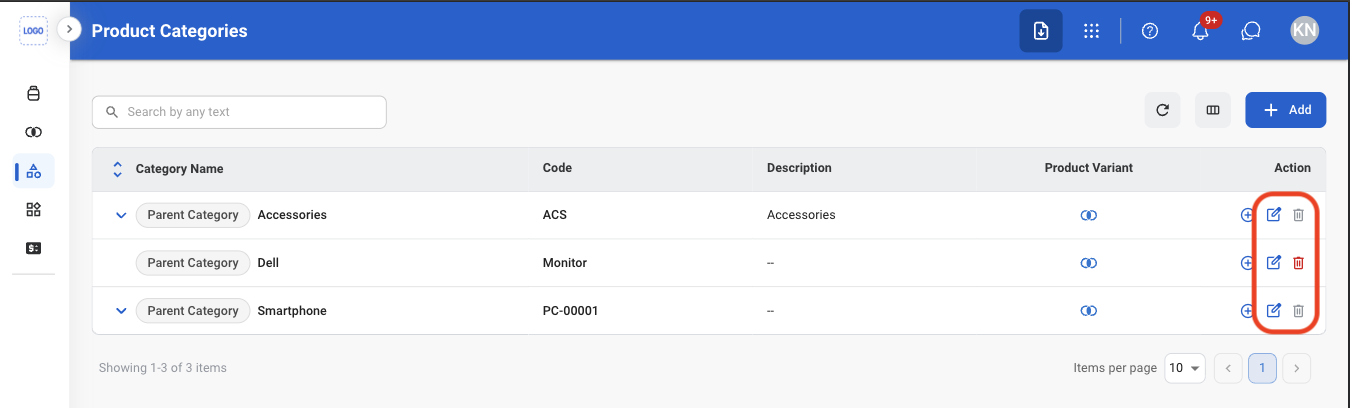Open the column settings icon
Viewport: 1350px width, 408px height.
(x=1213, y=110)
